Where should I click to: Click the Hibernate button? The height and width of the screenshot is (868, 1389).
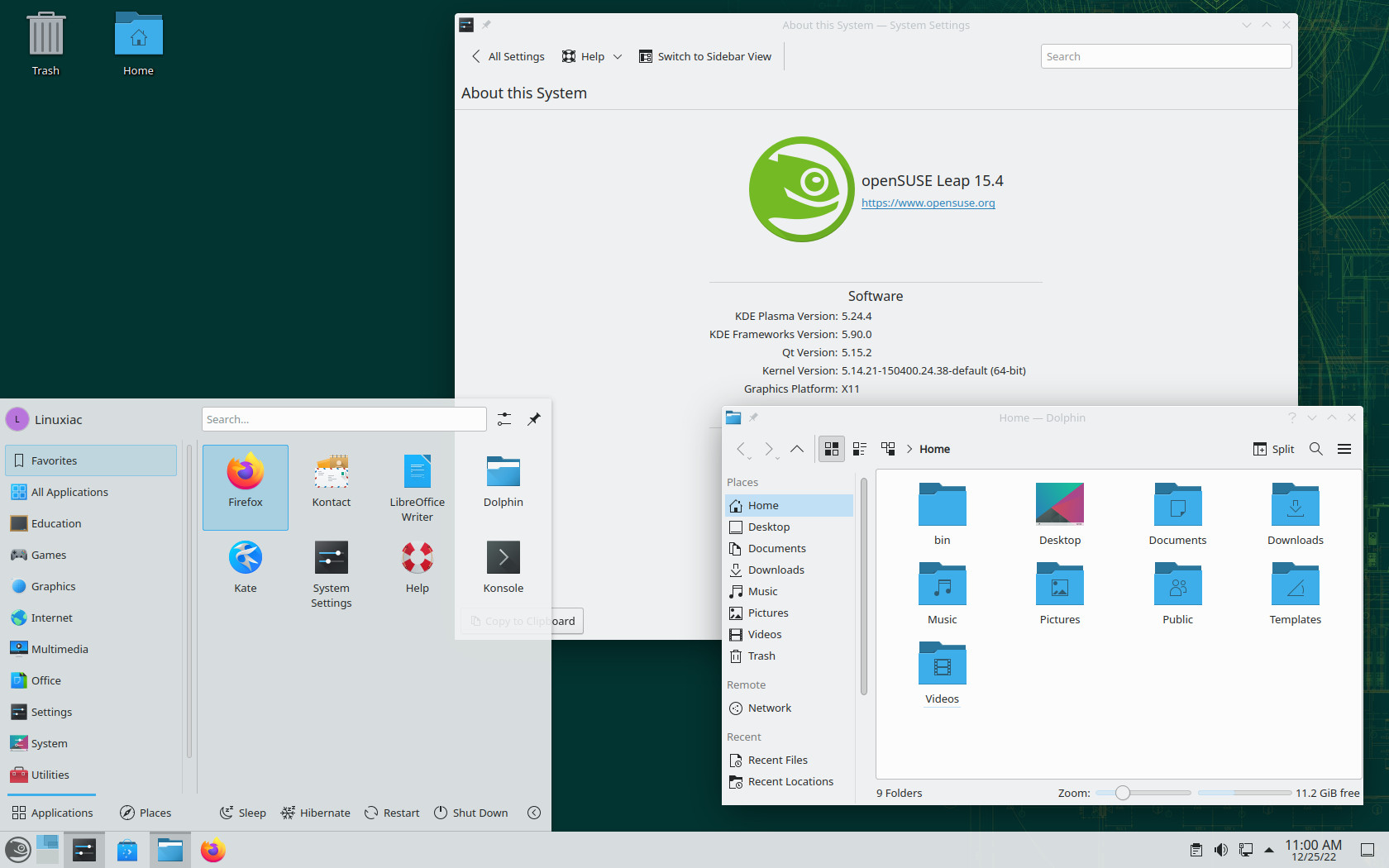point(315,813)
